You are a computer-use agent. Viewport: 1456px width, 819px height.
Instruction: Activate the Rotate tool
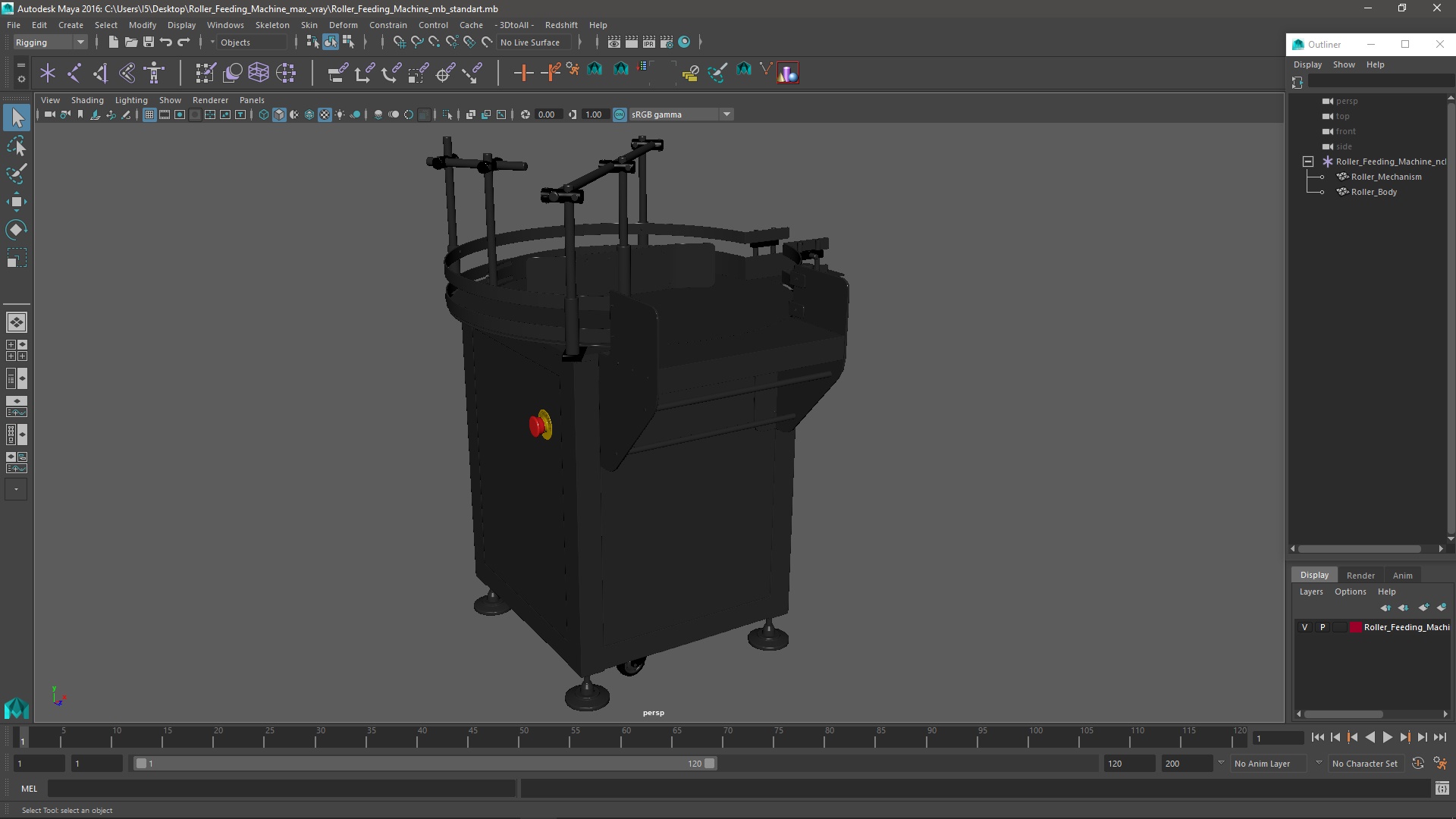[16, 230]
